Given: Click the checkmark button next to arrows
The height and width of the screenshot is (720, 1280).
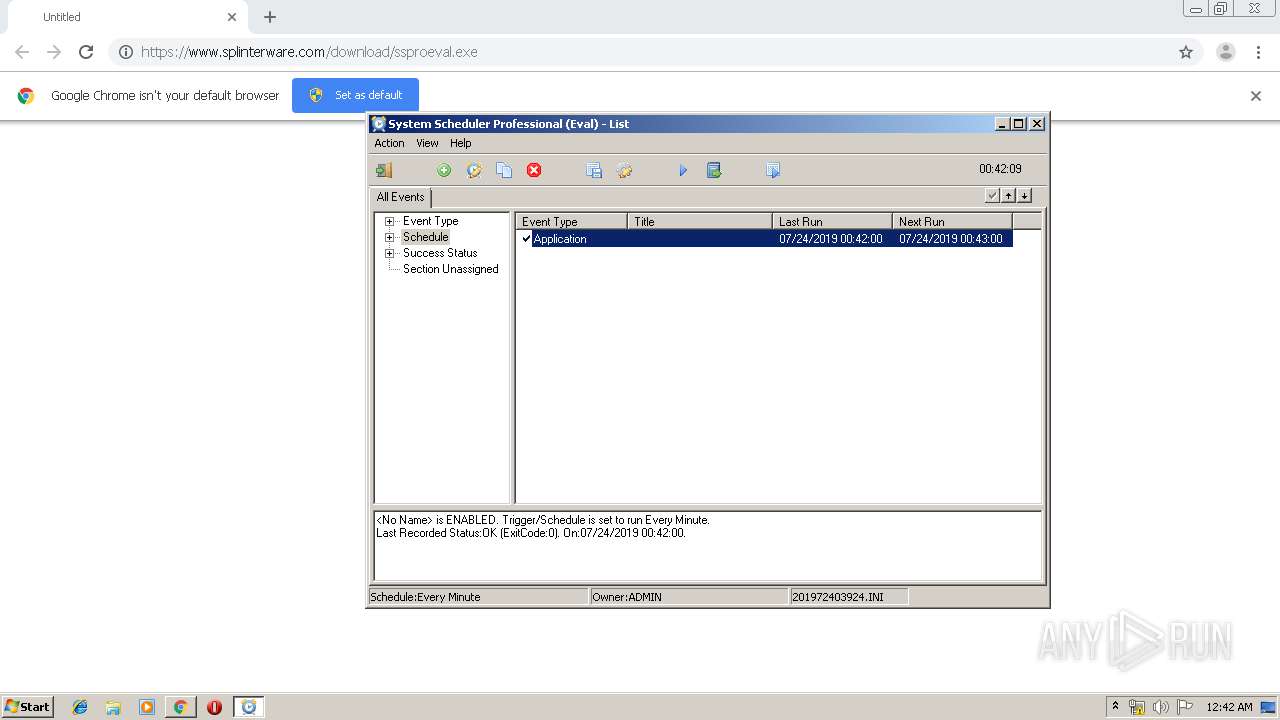Looking at the screenshot, I should point(992,196).
